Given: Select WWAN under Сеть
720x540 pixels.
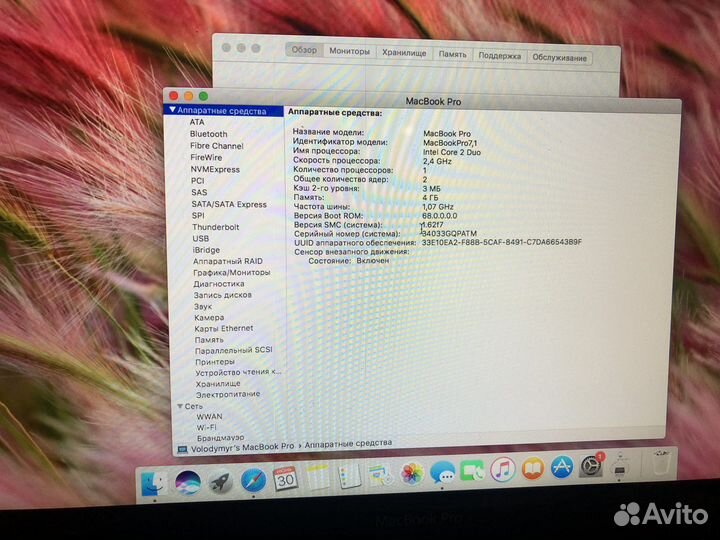Looking at the screenshot, I should coord(209,417).
